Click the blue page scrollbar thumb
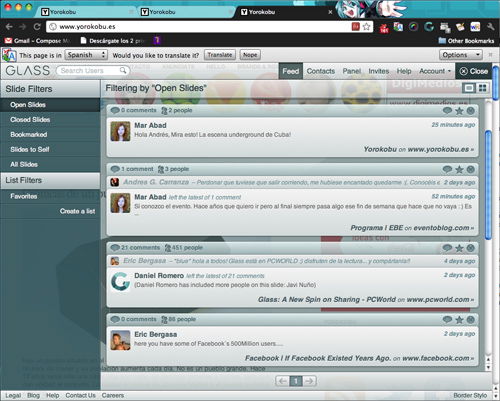 pos(488,185)
